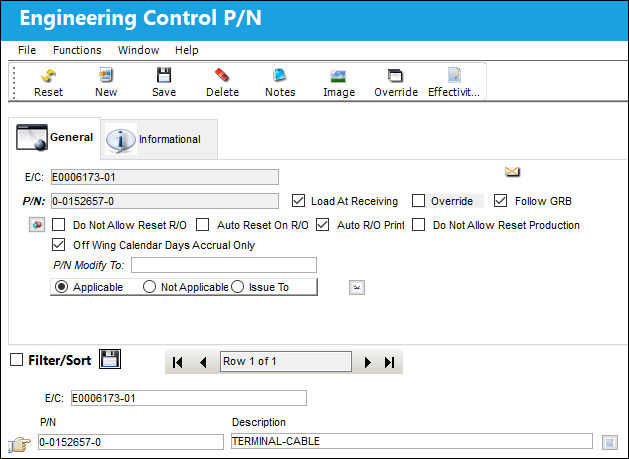The height and width of the screenshot is (459, 629).
Task: Enable the Override checkbox
Action: [418, 201]
